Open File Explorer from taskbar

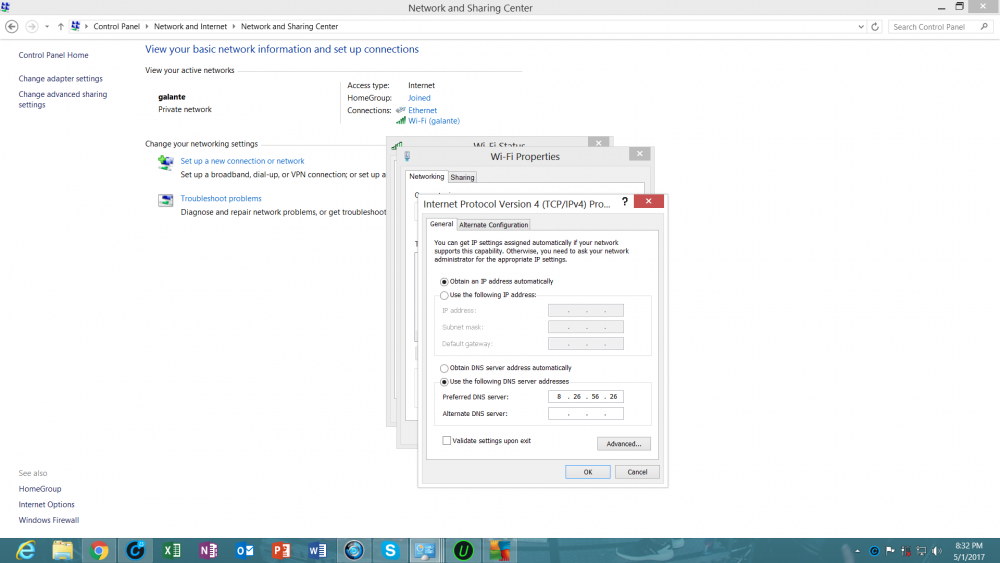point(62,550)
